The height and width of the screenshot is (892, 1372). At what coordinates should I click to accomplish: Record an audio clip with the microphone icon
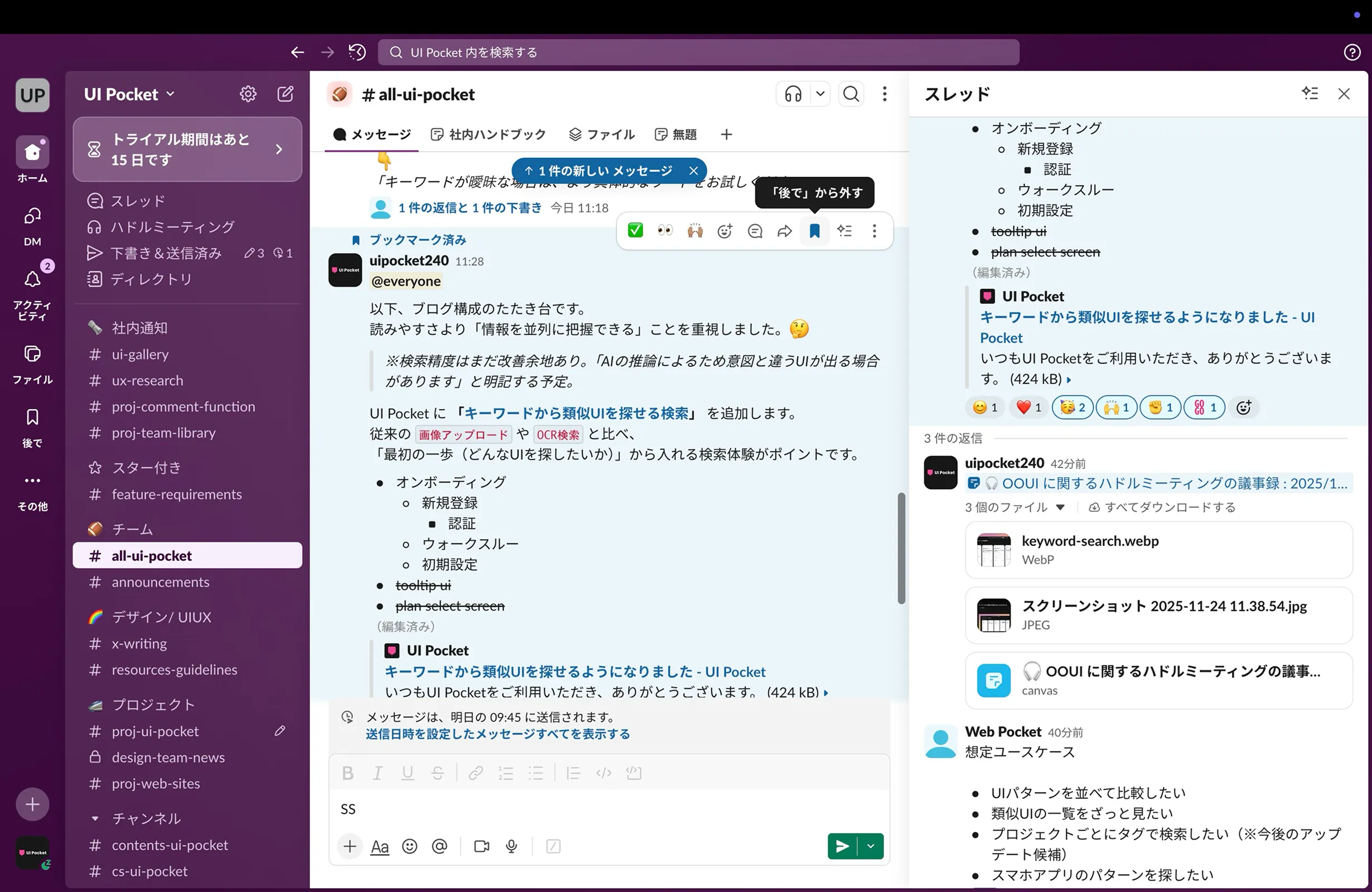click(511, 846)
